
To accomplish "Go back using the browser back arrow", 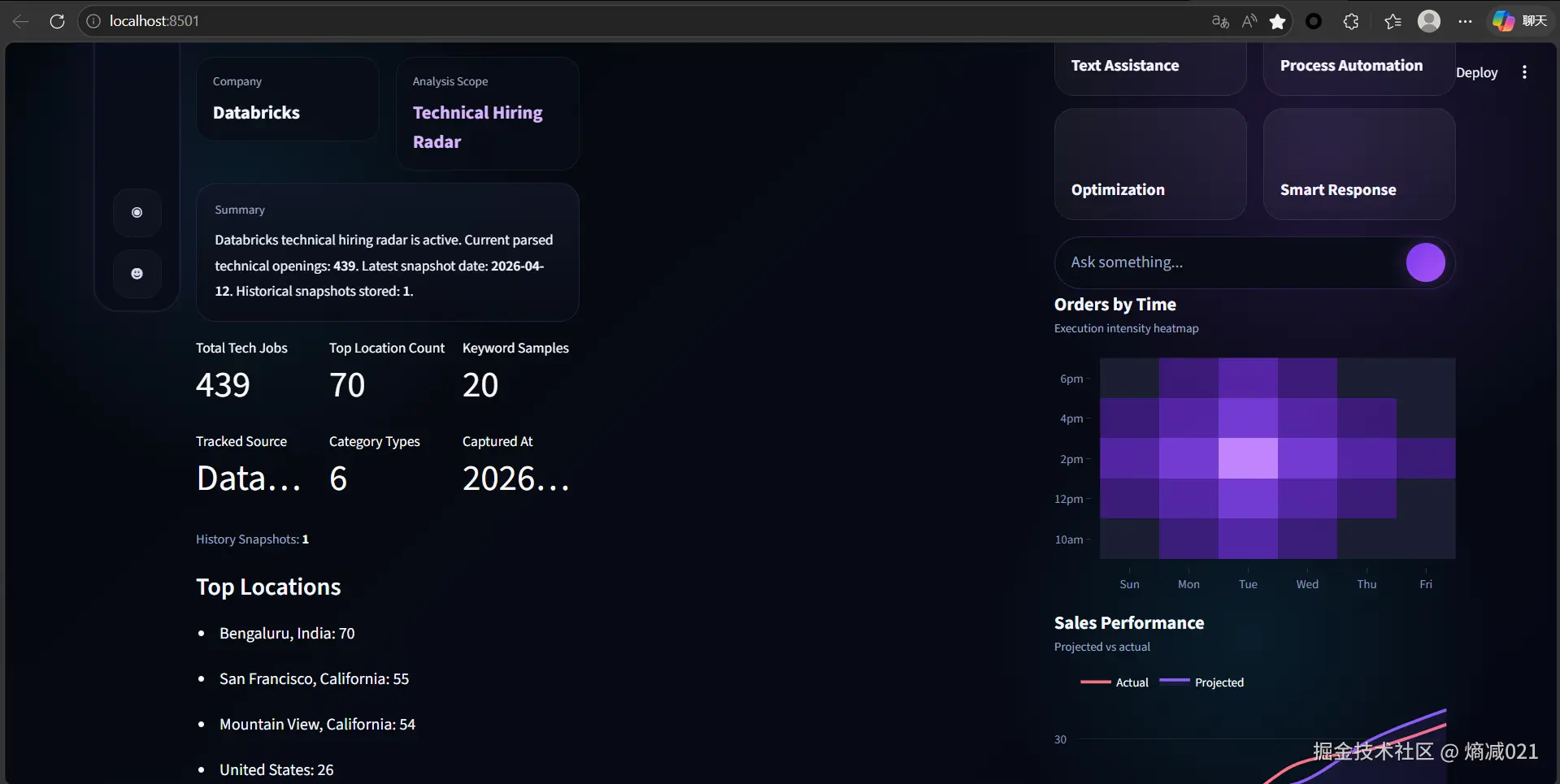I will (x=21, y=21).
